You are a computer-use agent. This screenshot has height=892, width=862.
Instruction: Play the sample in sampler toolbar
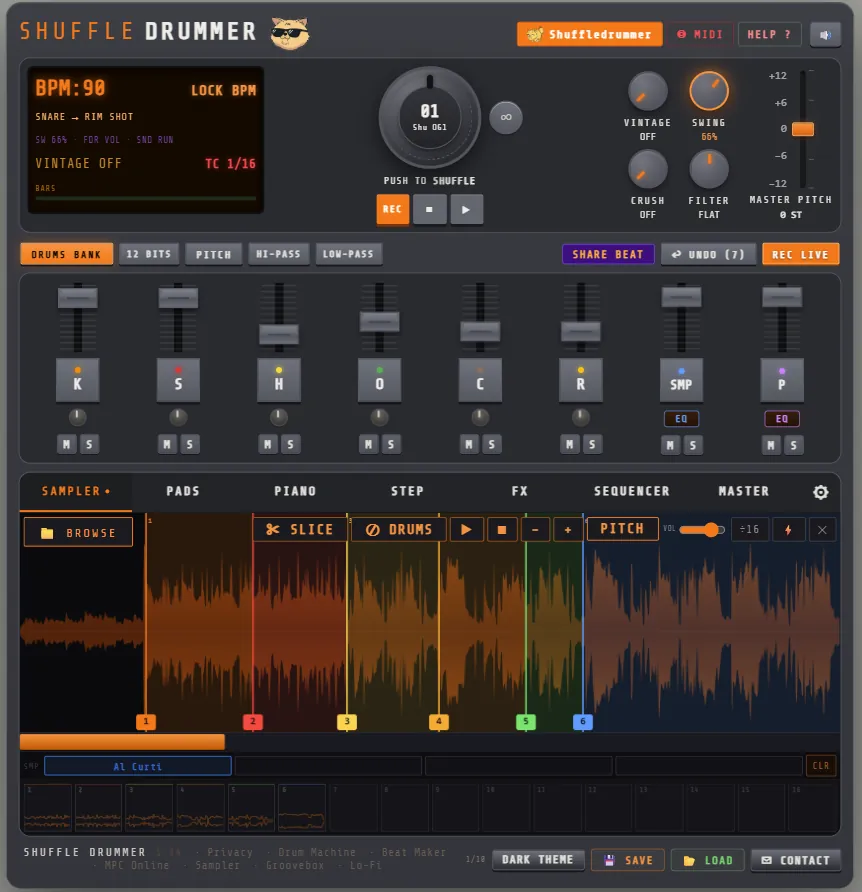pyautogui.click(x=466, y=530)
